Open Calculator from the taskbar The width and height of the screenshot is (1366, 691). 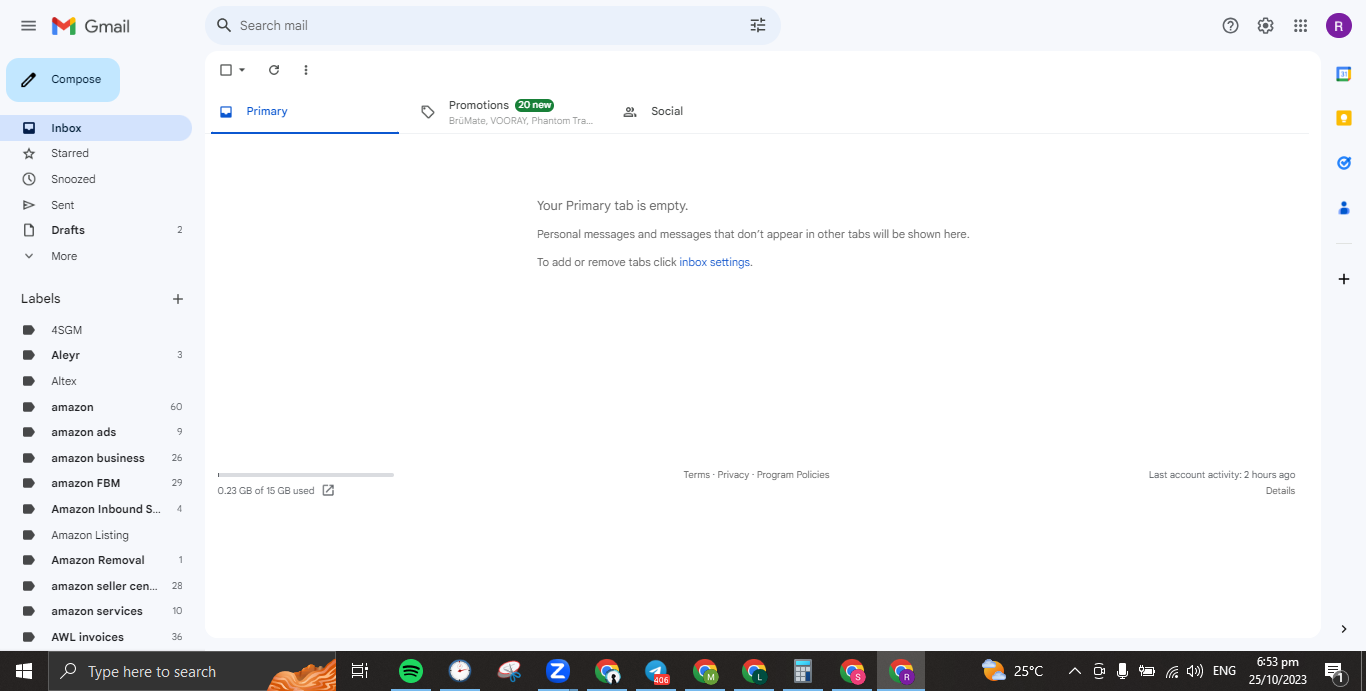tap(802, 671)
